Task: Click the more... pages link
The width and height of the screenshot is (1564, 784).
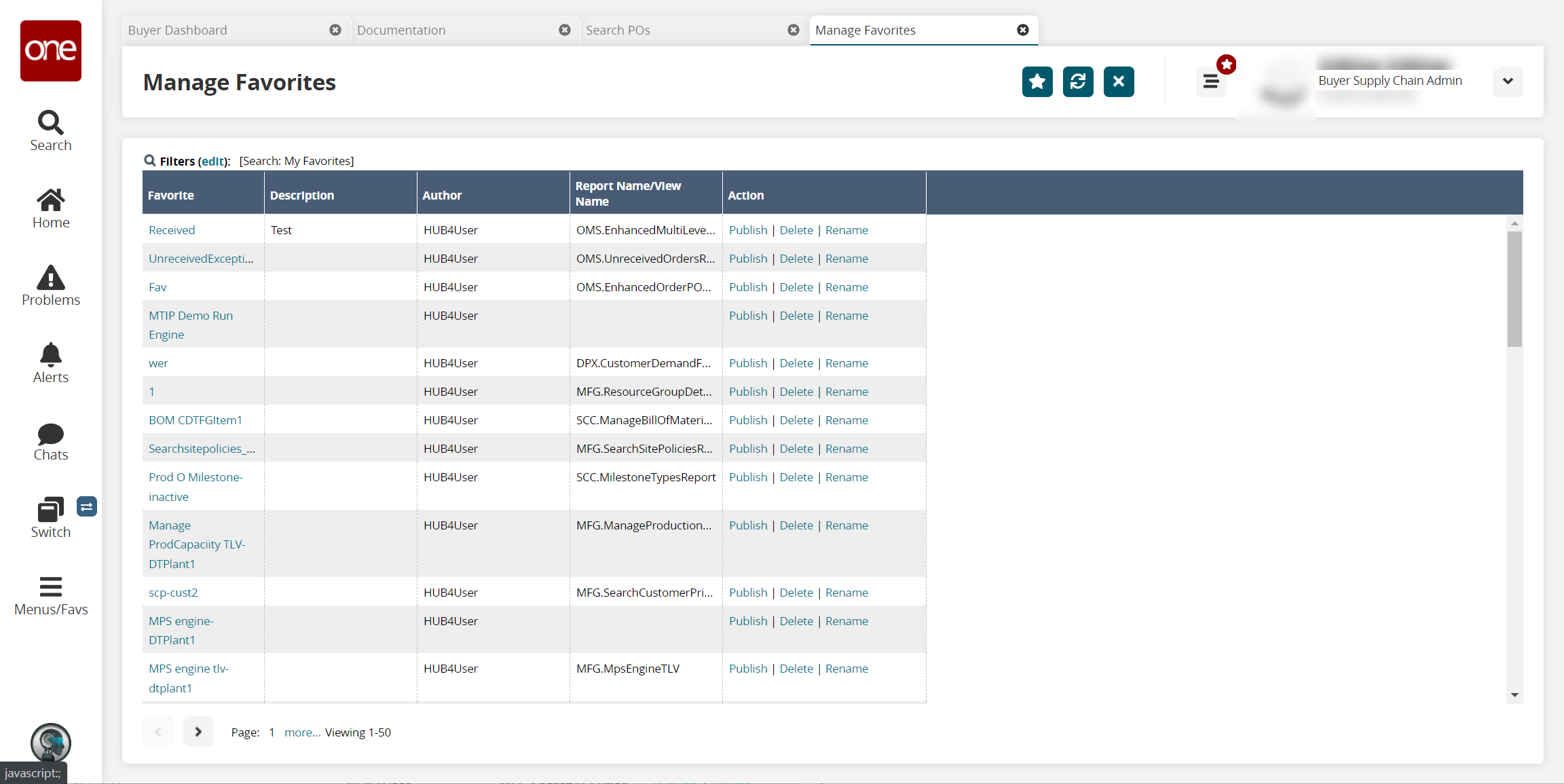Action: point(302,732)
